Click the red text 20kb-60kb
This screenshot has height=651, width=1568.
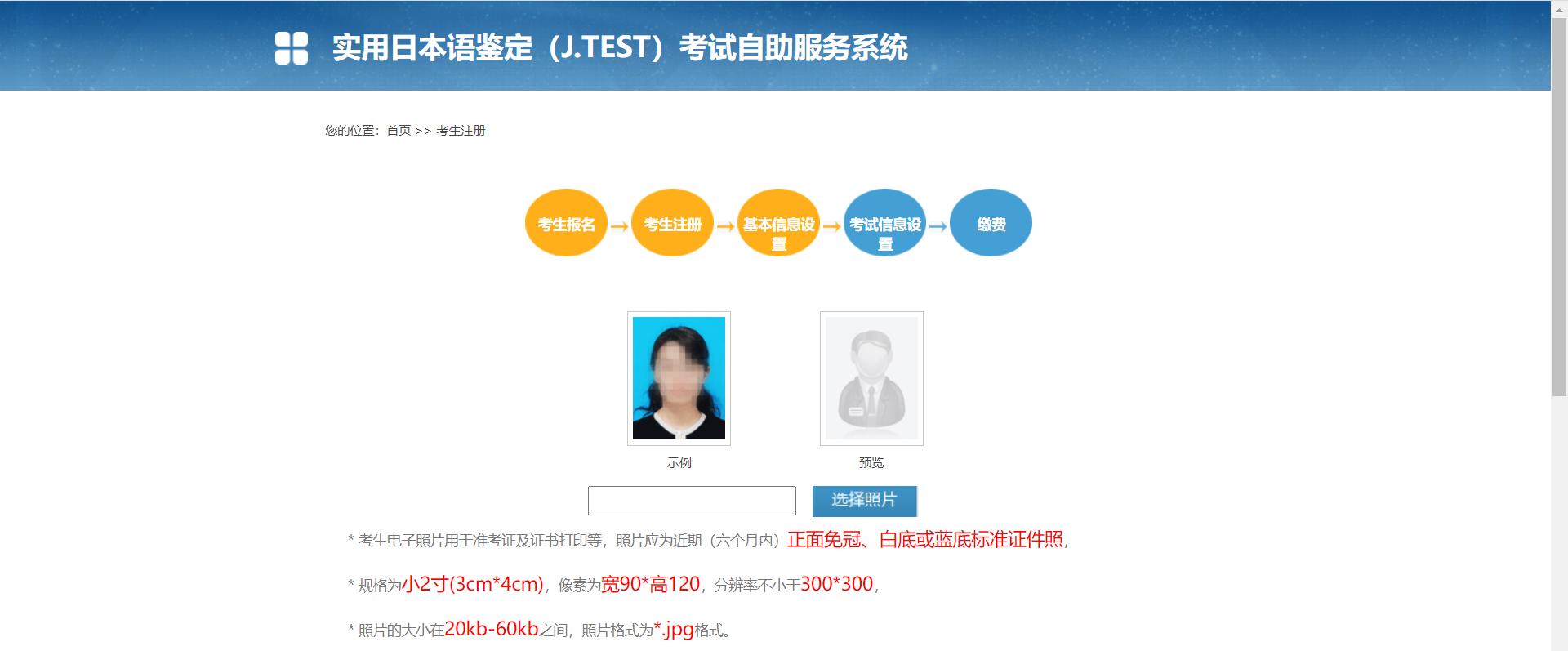(x=492, y=629)
